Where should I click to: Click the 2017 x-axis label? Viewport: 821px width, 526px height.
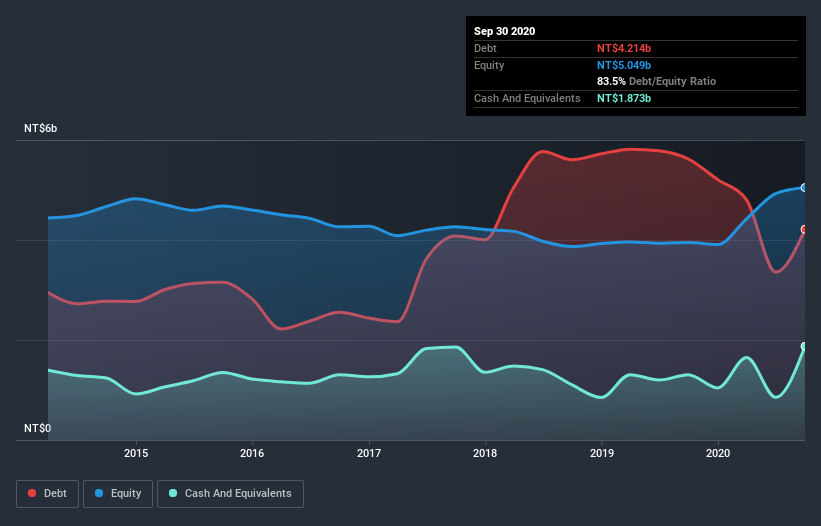(369, 453)
